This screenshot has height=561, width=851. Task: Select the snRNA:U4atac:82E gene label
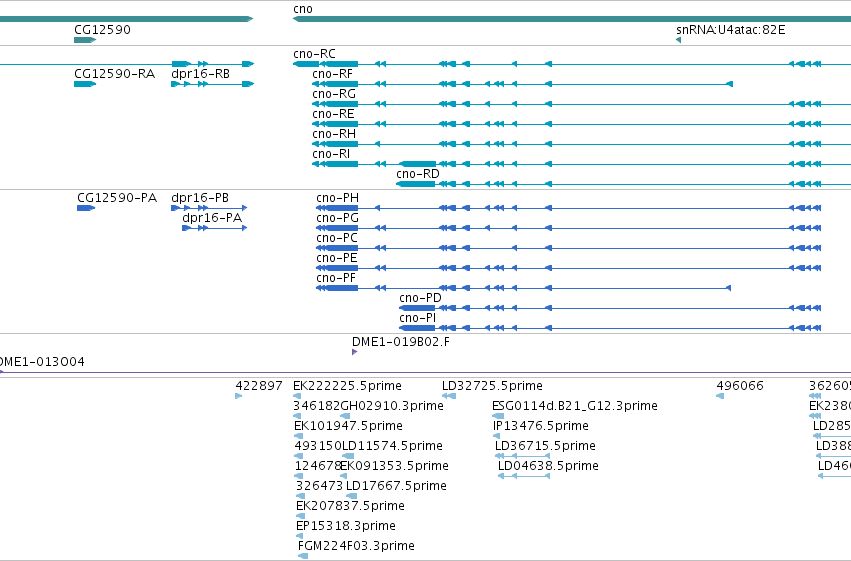(x=731, y=30)
